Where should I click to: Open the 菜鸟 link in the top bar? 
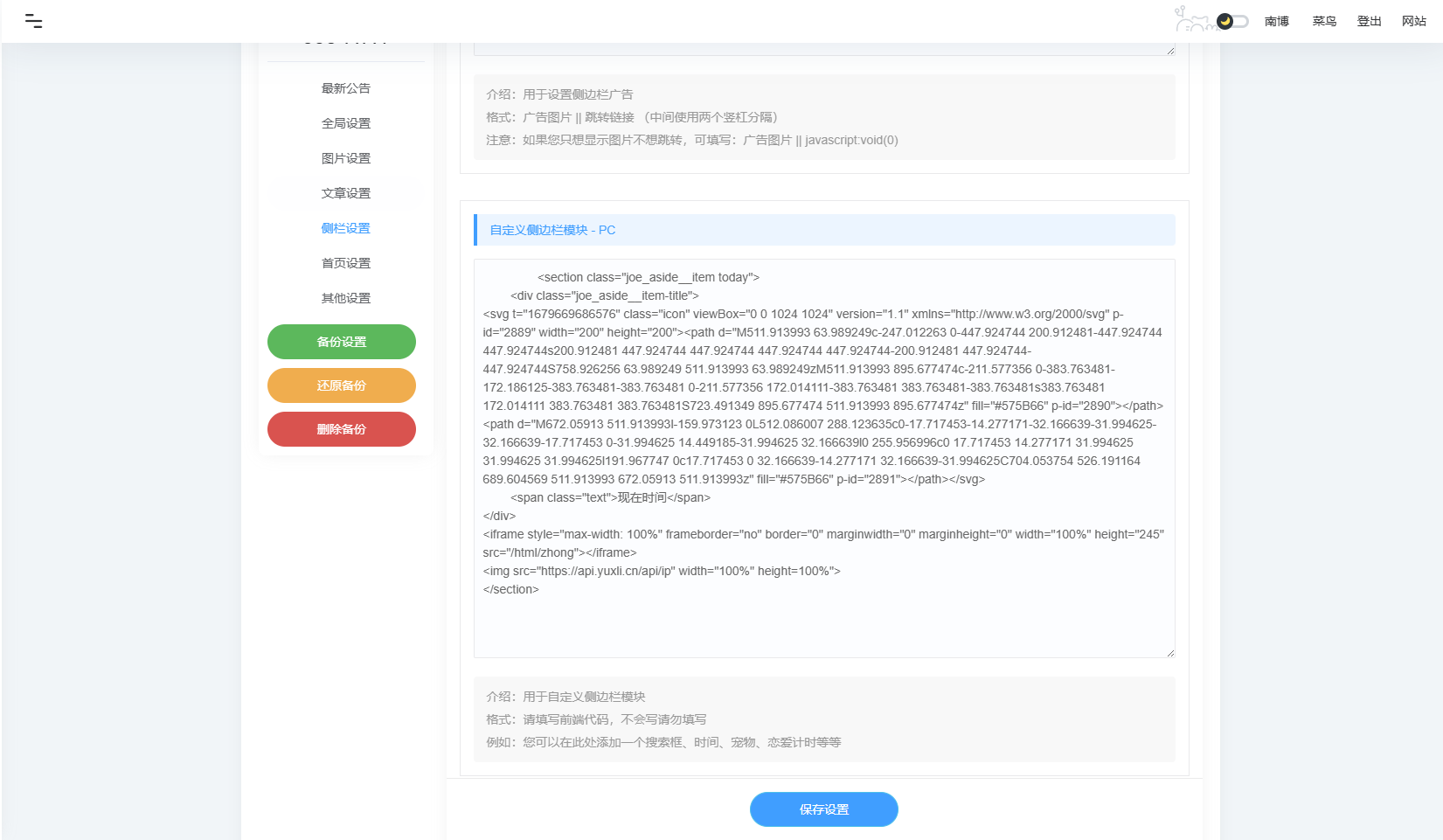(1323, 21)
